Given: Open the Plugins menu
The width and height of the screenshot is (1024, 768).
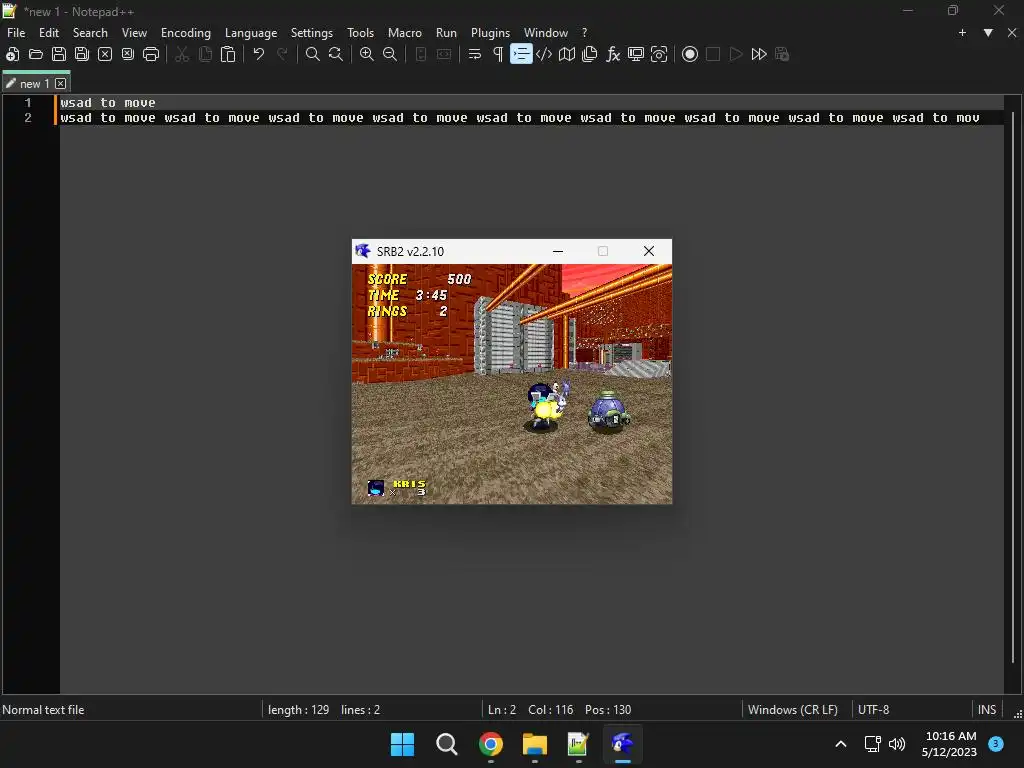Looking at the screenshot, I should (490, 33).
